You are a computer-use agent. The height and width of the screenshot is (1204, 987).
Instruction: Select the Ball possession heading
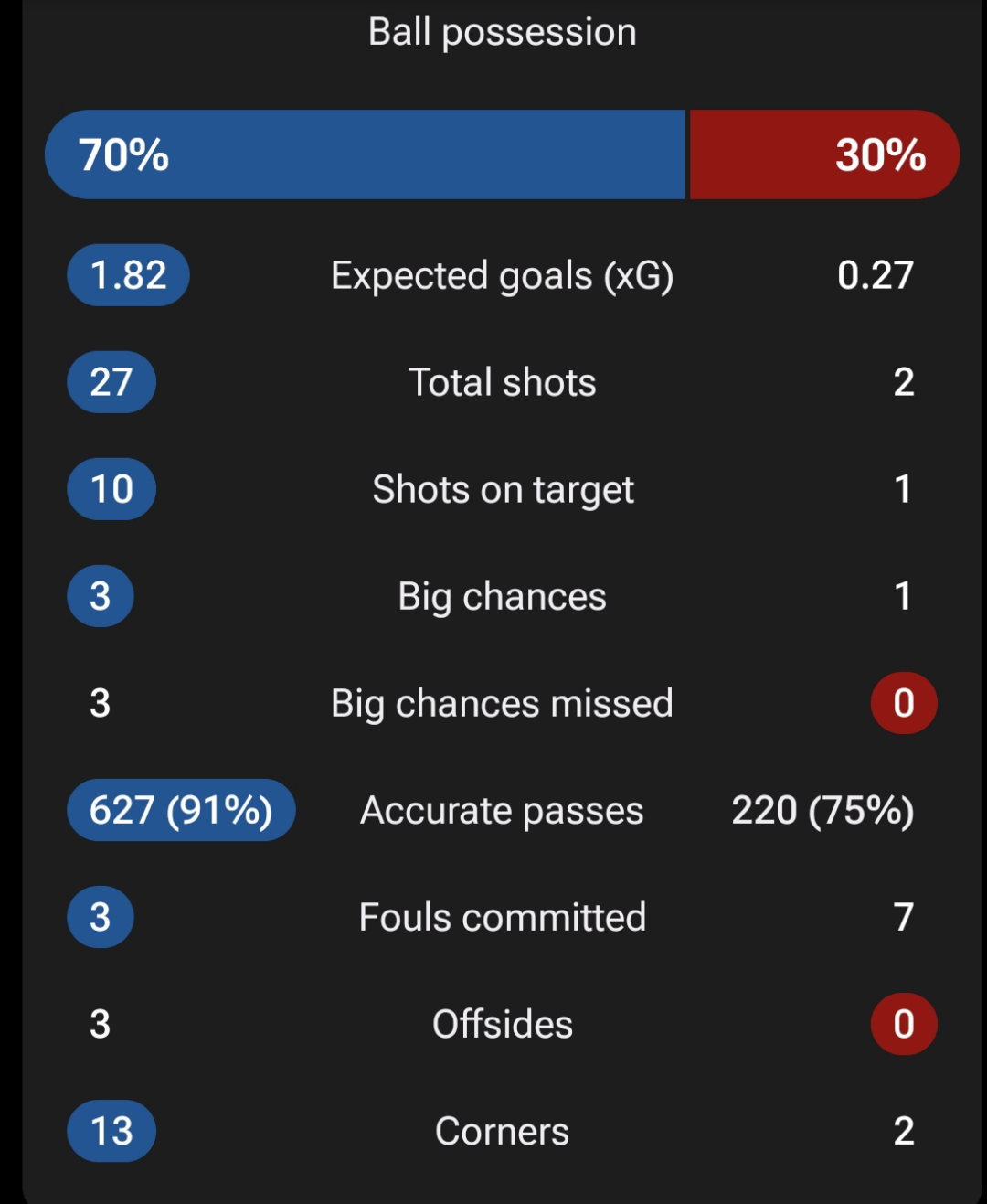click(x=502, y=32)
